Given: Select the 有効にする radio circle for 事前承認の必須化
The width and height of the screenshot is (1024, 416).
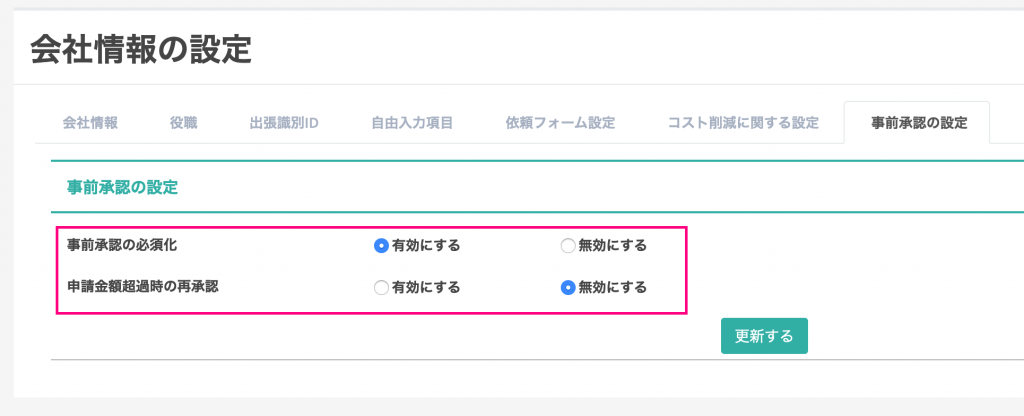Looking at the screenshot, I should point(381,245).
